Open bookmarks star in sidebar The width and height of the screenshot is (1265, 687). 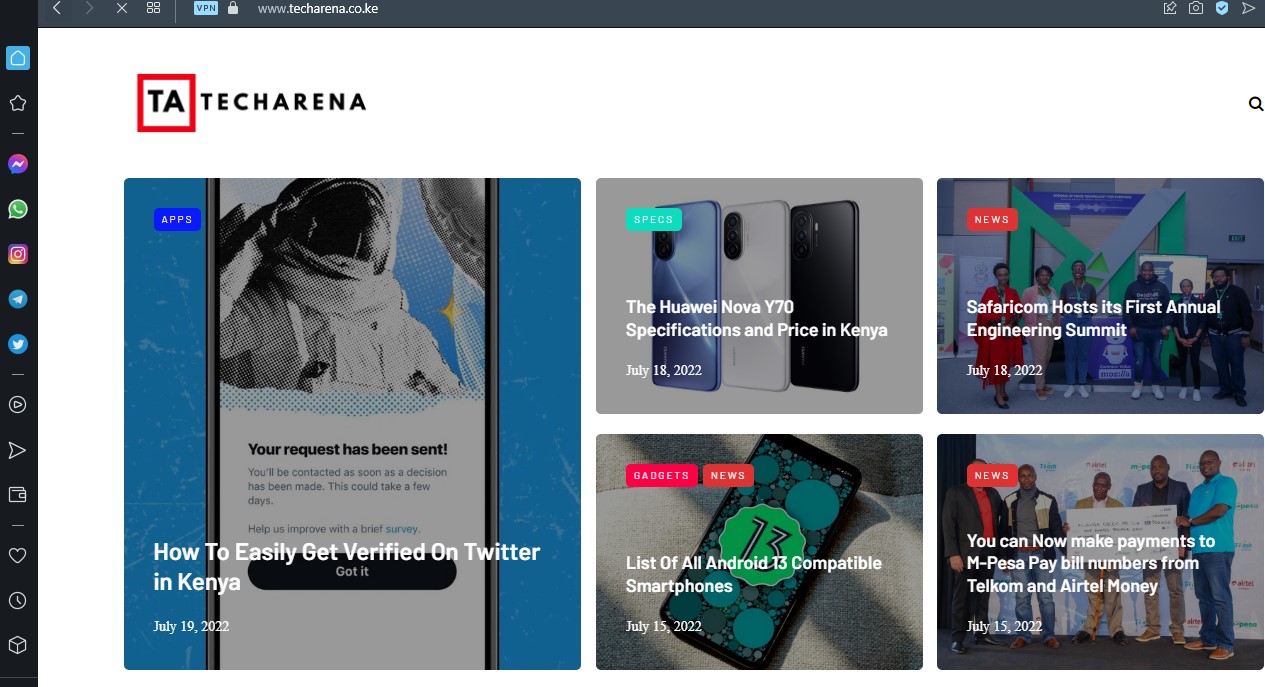pos(17,103)
